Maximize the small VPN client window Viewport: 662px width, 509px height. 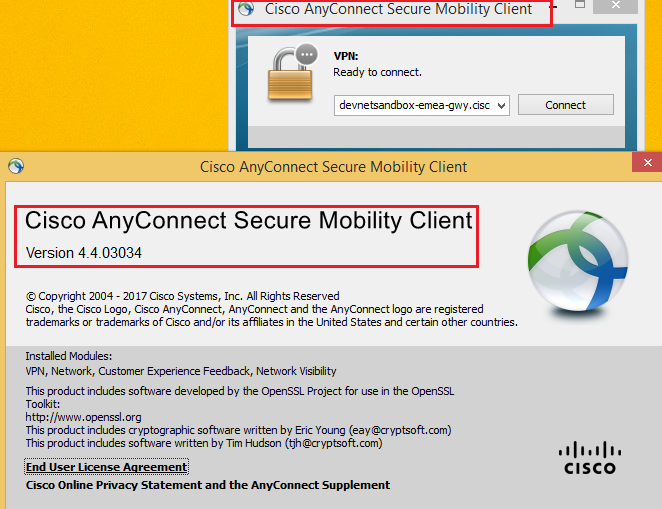coord(580,5)
